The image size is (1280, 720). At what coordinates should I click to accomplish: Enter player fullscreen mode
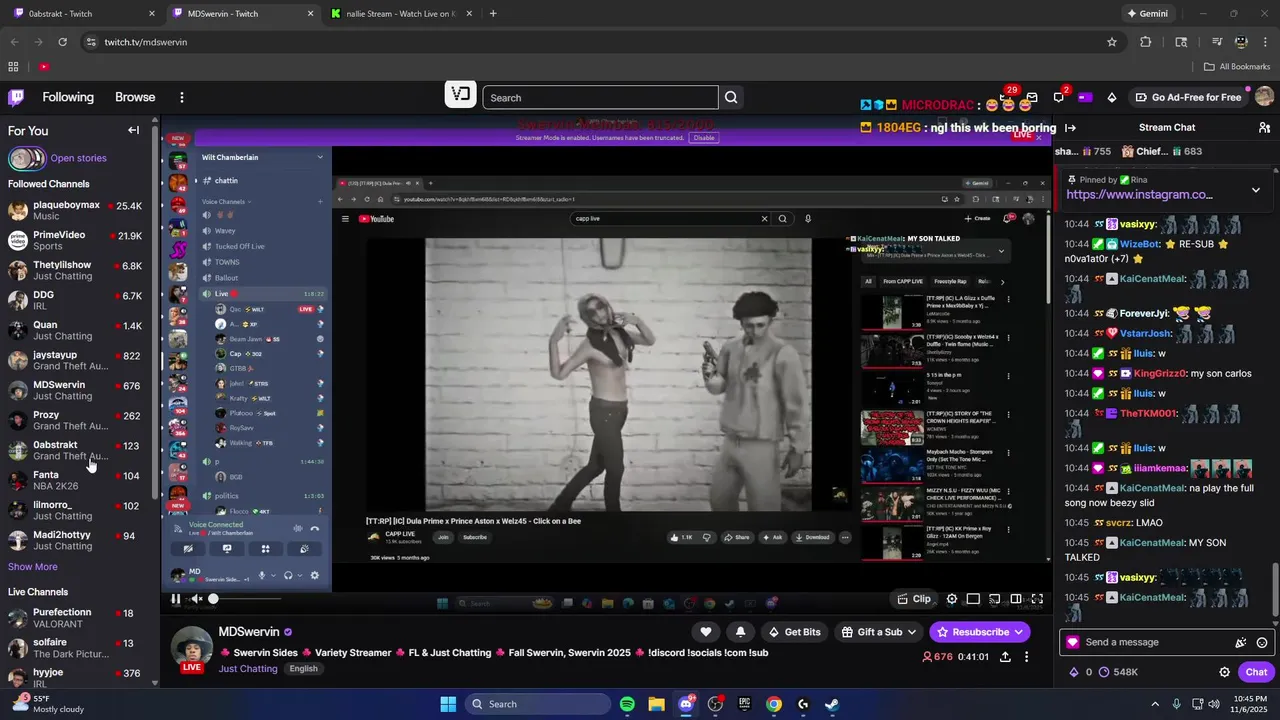pyautogui.click(x=1037, y=599)
